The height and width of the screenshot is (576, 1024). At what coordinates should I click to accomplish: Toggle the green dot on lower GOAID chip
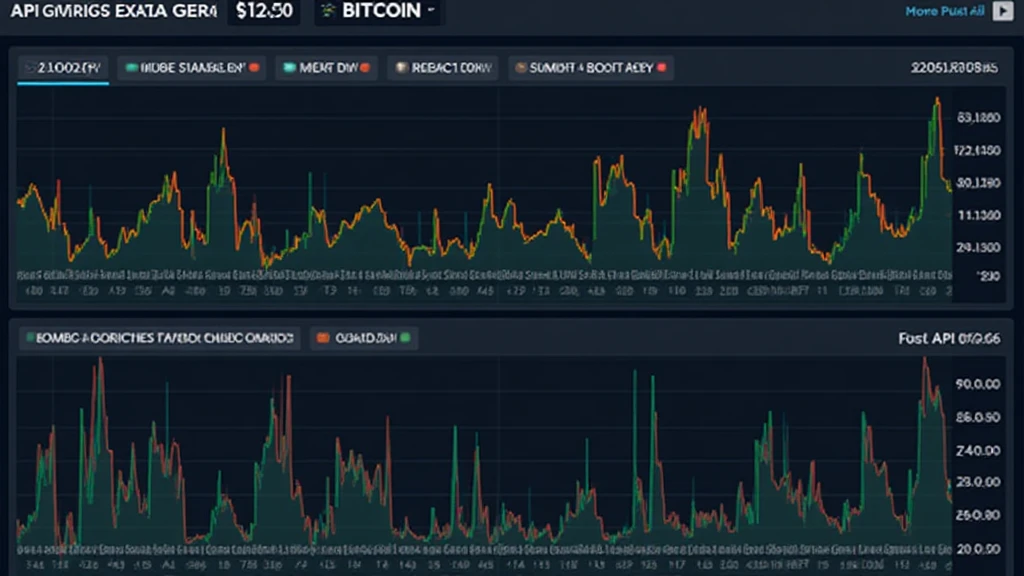point(405,338)
